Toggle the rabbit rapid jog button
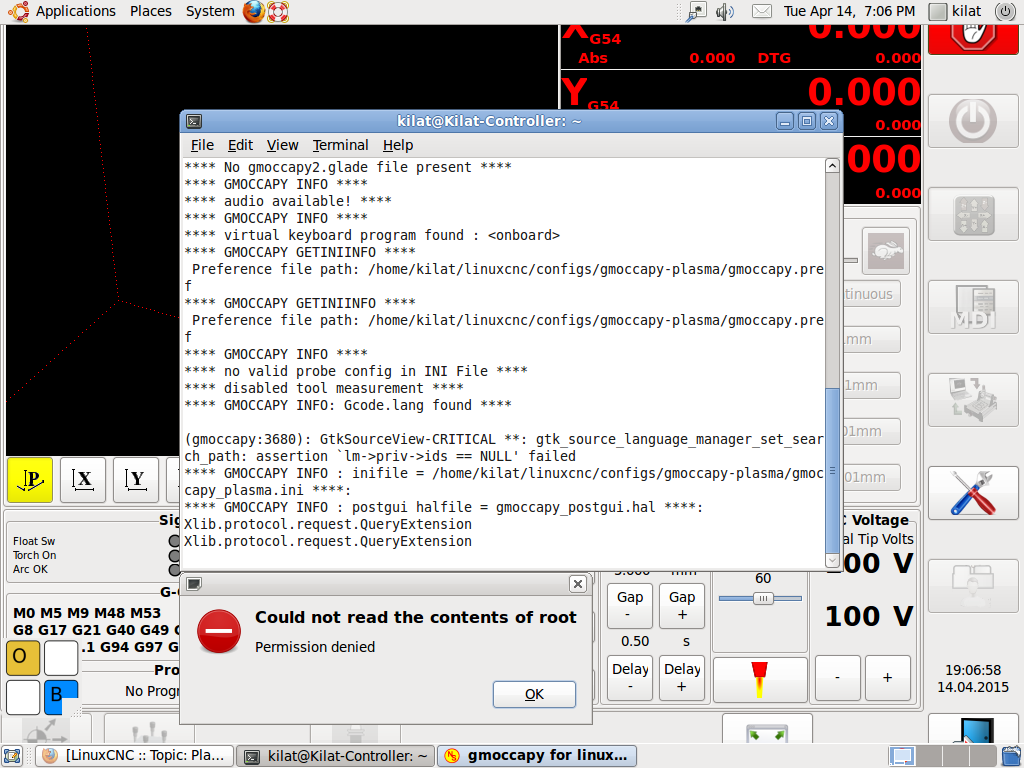This screenshot has height=768, width=1024. (x=885, y=251)
